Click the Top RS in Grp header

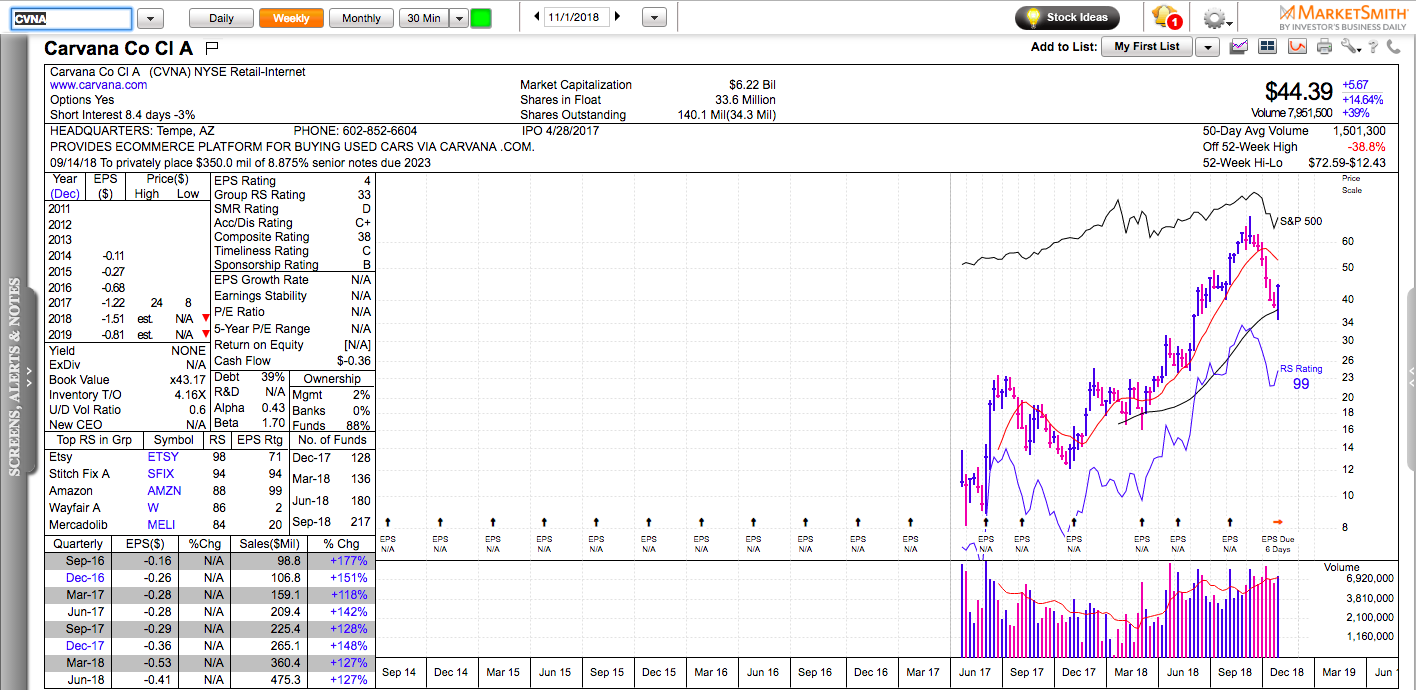95,440
